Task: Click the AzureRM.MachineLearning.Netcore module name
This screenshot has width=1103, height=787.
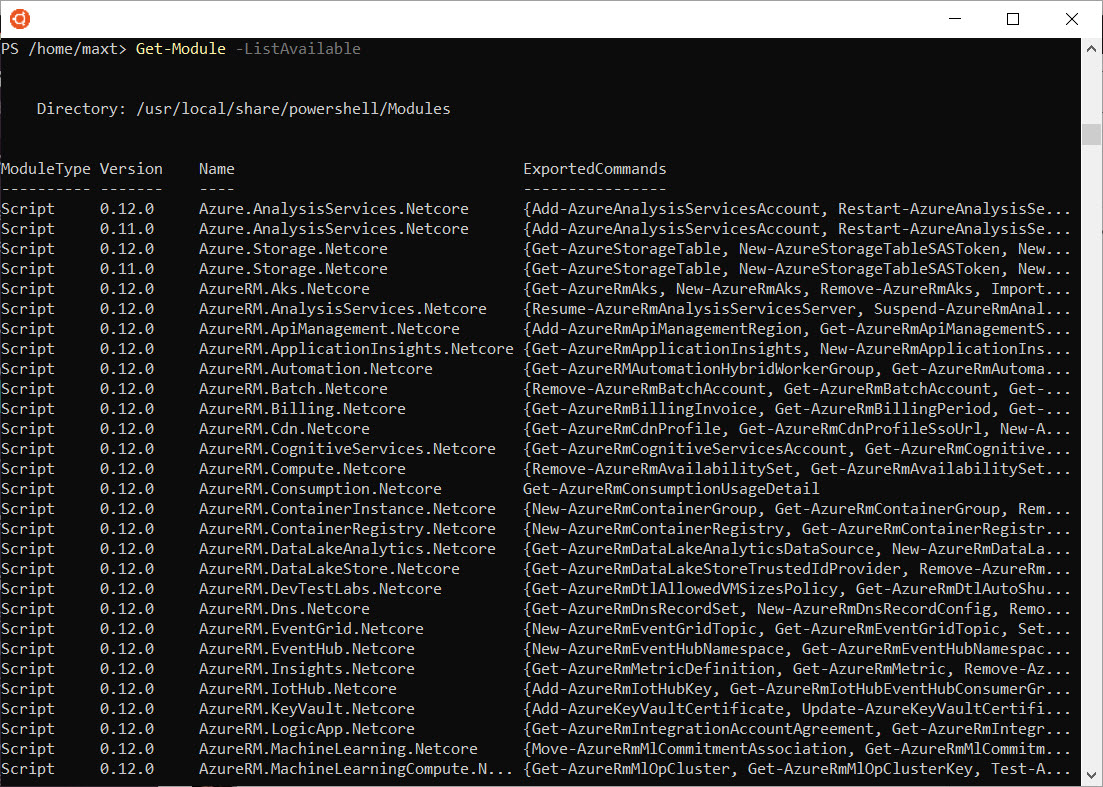Action: (330, 748)
